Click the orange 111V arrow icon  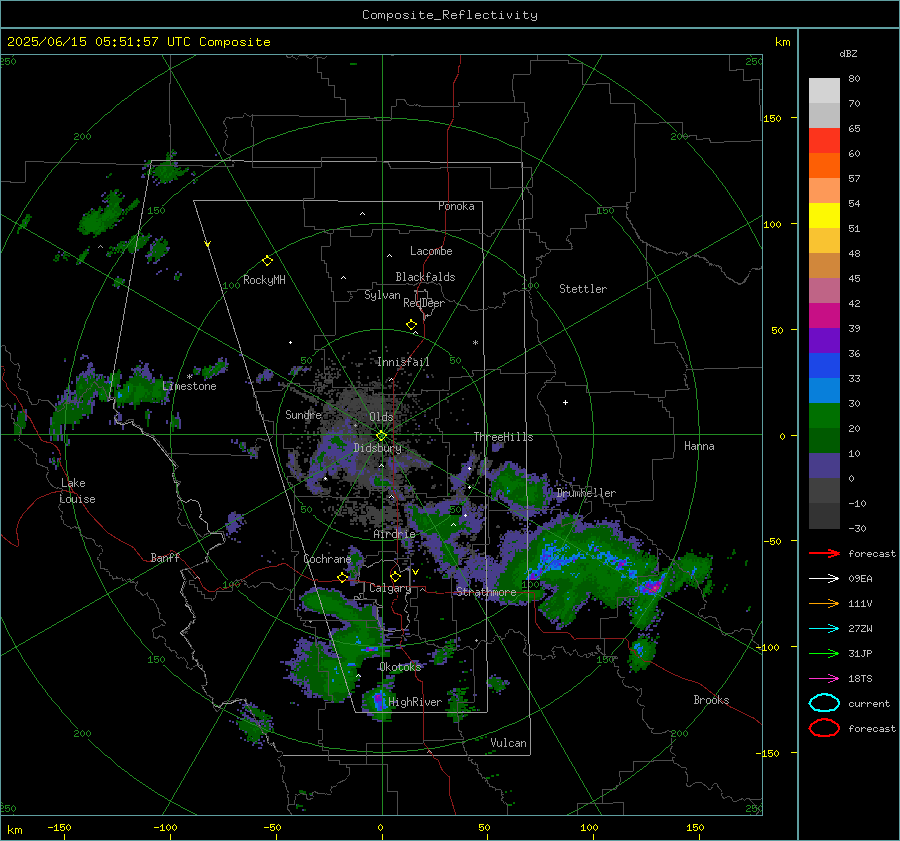click(x=824, y=603)
